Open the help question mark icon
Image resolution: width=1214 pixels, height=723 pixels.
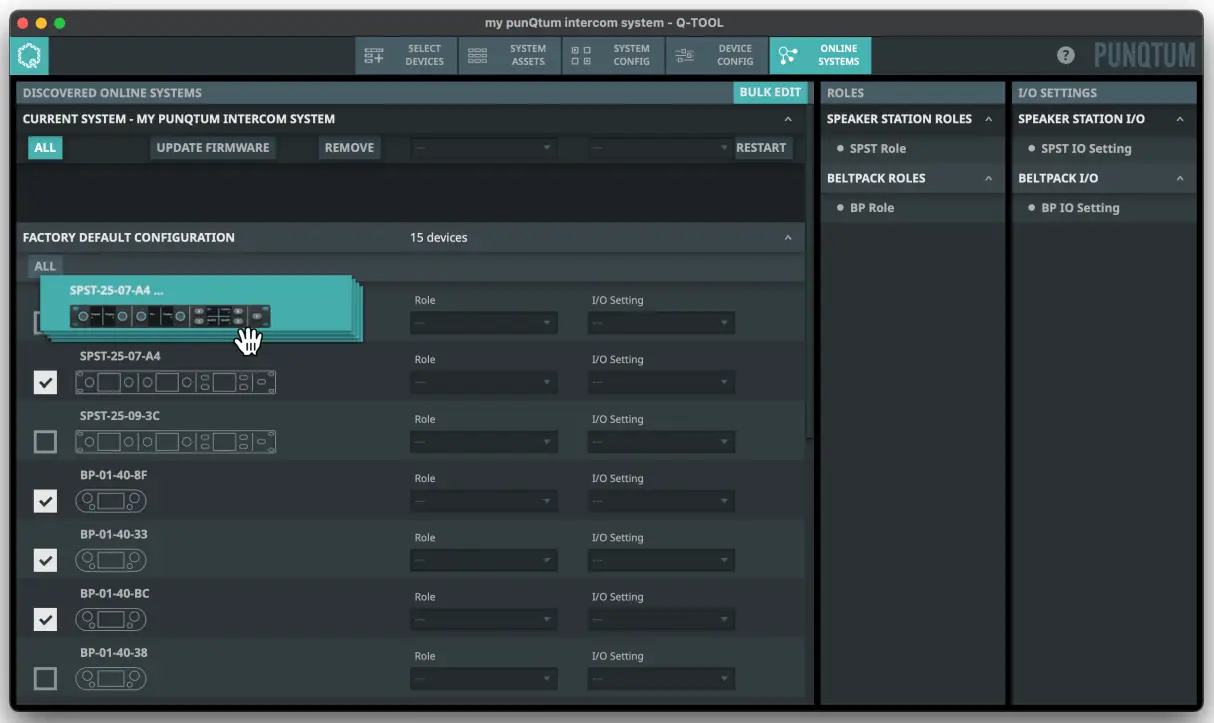click(x=1066, y=56)
